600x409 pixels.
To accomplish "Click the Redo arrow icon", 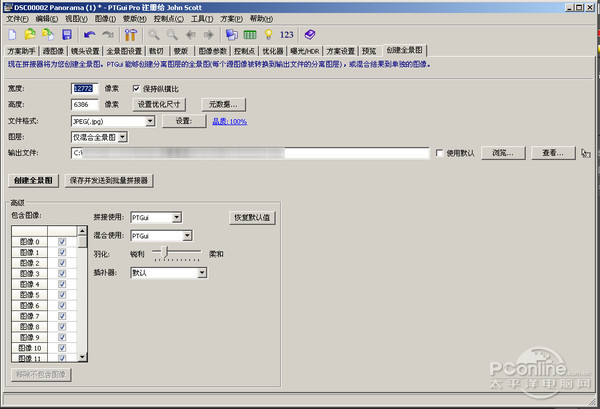I will click(108, 35).
